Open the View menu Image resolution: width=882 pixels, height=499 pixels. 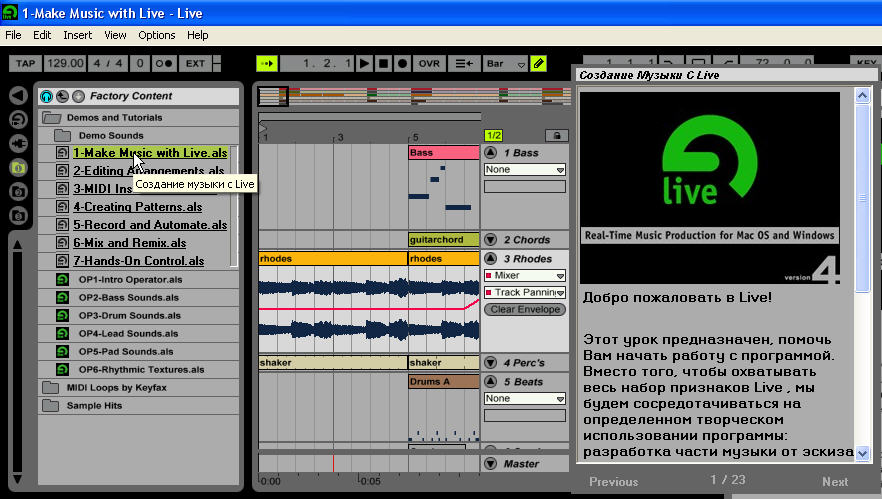(x=115, y=35)
